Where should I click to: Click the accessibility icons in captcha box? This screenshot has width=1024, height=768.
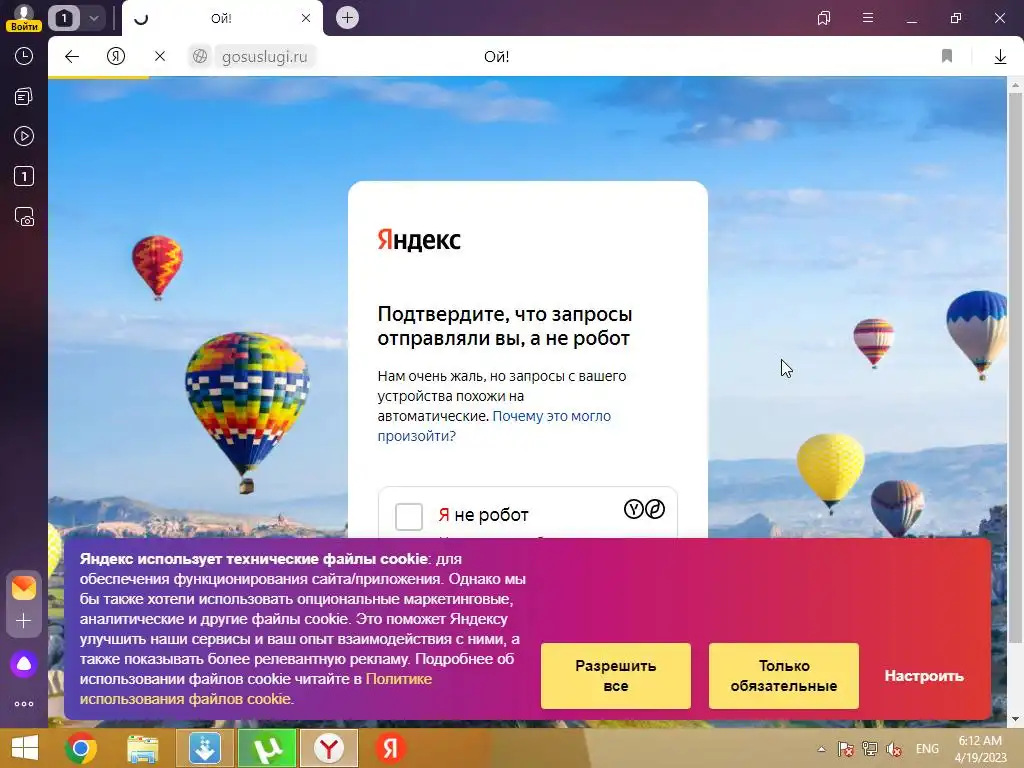644,509
